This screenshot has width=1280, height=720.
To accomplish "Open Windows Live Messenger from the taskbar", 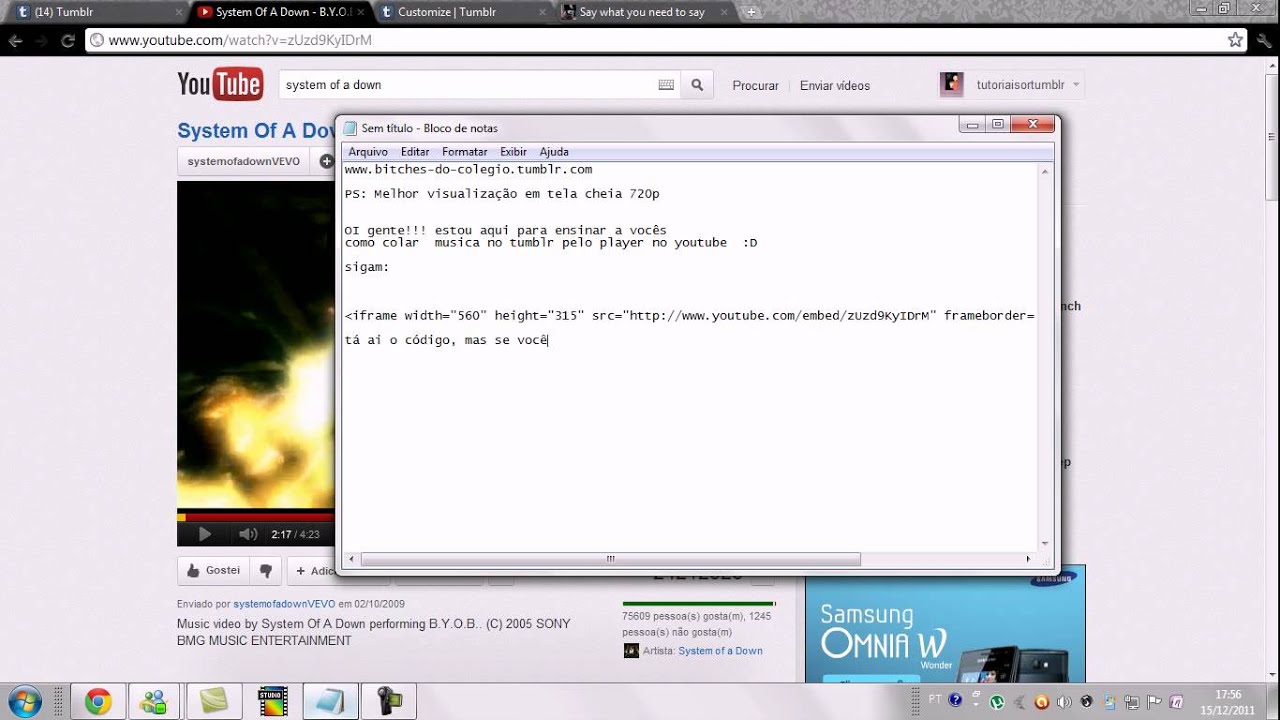I will pos(154,701).
